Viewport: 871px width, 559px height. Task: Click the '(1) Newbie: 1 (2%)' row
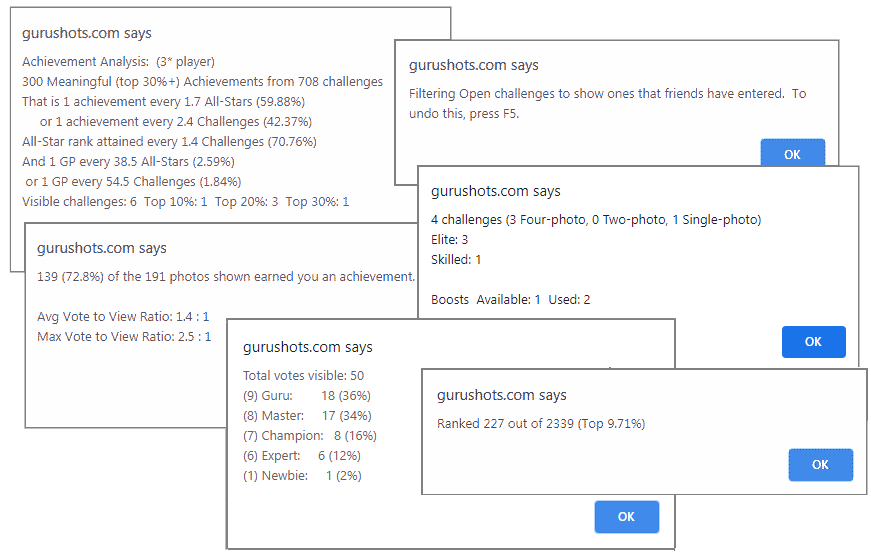coord(302,476)
